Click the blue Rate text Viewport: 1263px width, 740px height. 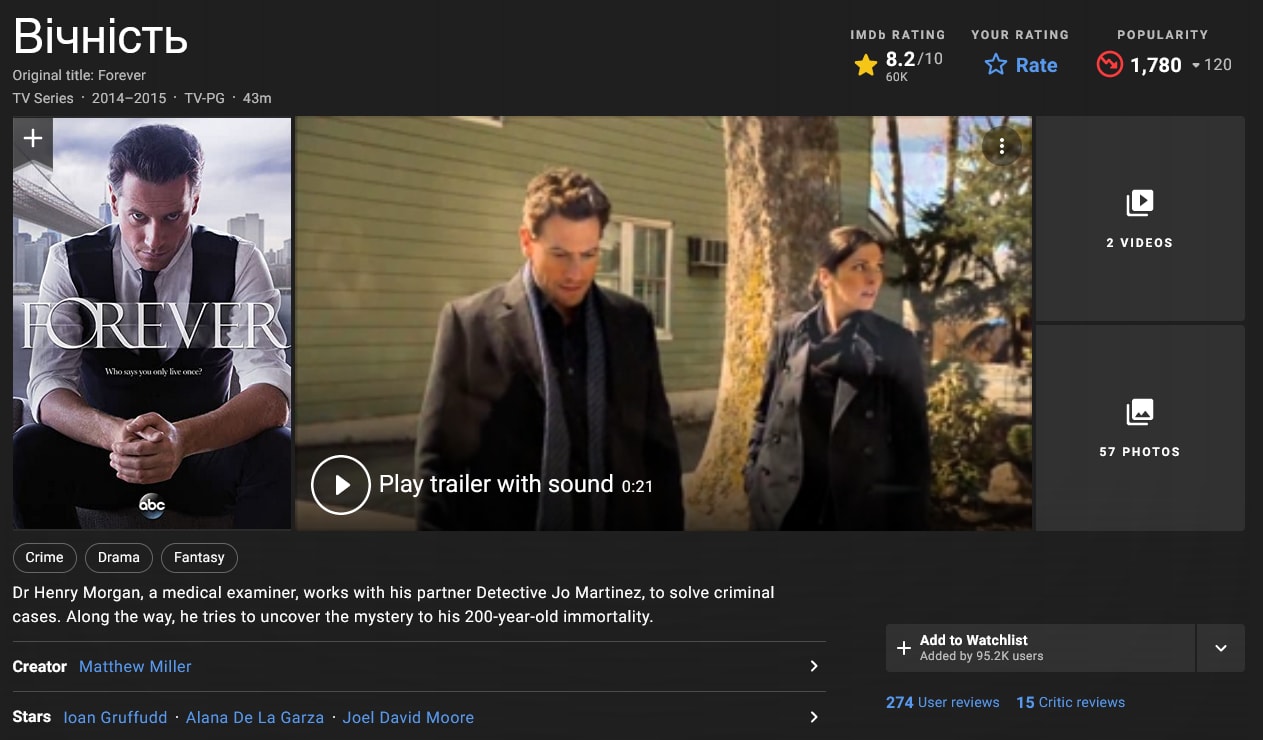coord(1036,65)
